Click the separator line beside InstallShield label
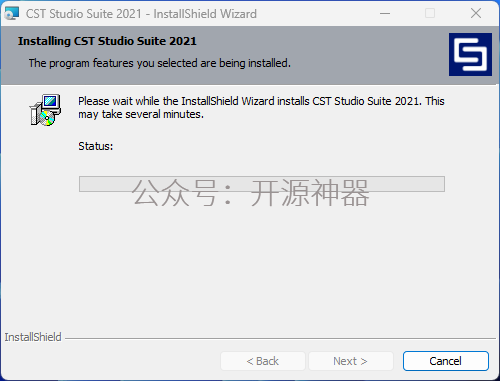 coord(280,339)
